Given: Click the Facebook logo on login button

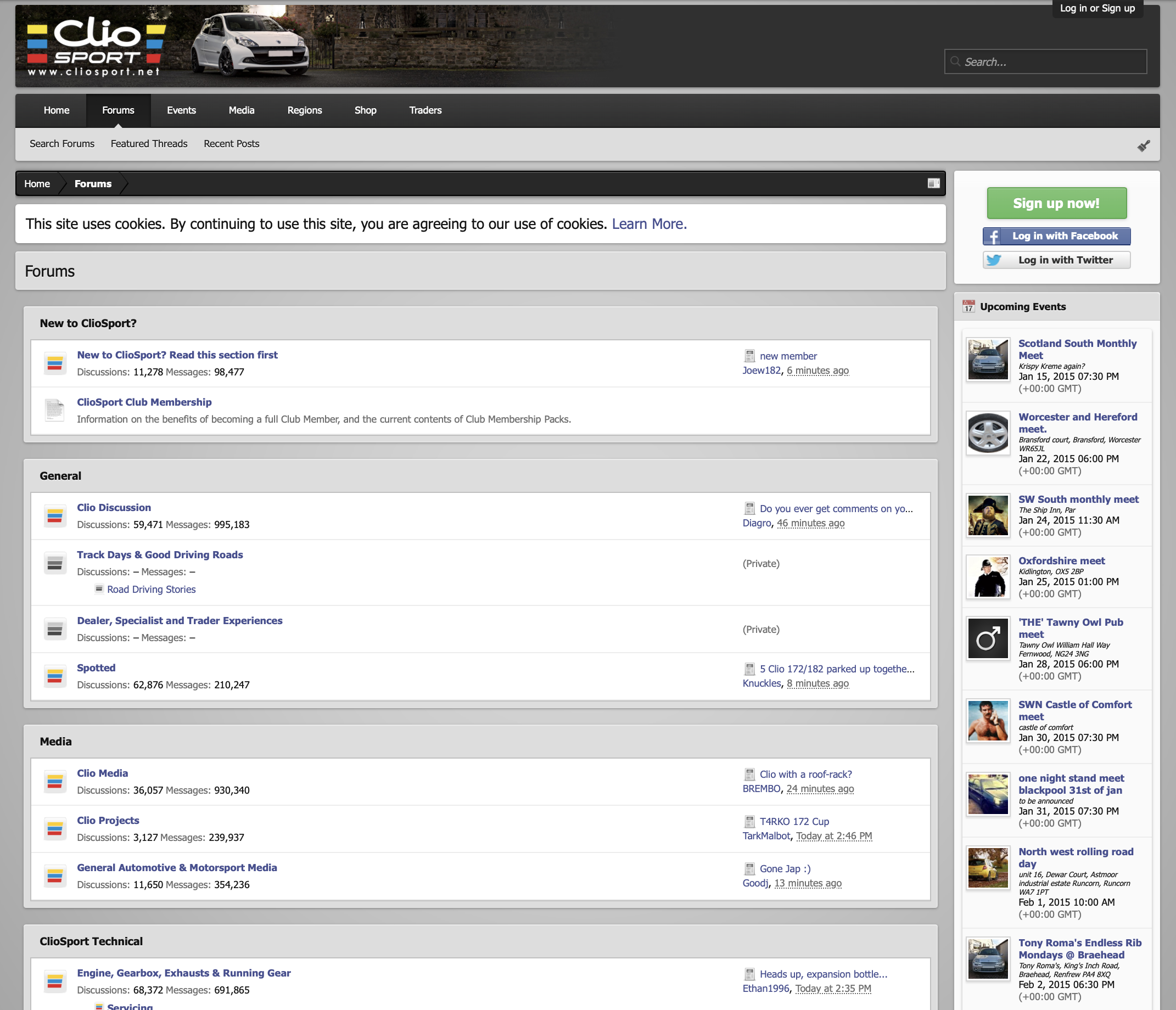Looking at the screenshot, I should 993,237.
